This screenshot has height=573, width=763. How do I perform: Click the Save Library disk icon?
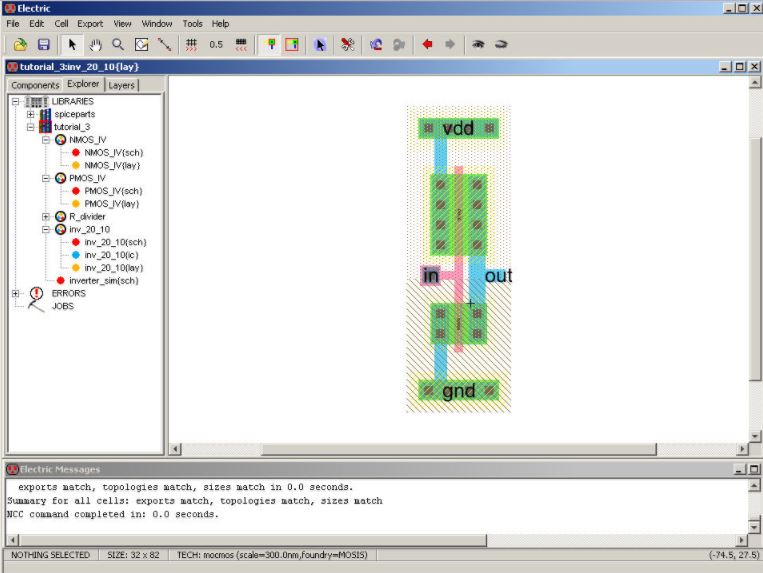pyautogui.click(x=43, y=44)
